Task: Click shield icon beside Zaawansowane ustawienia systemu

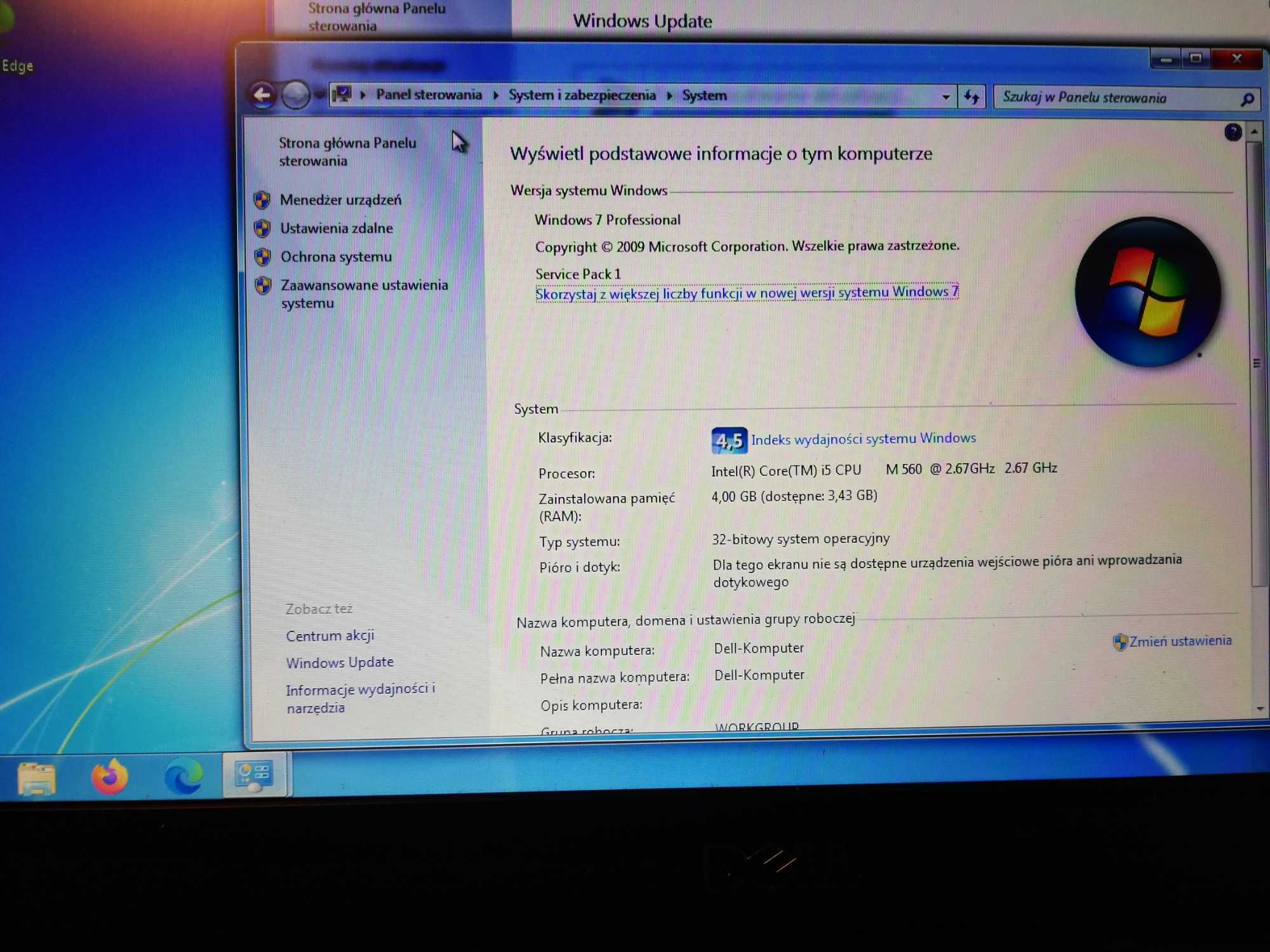Action: point(263,286)
